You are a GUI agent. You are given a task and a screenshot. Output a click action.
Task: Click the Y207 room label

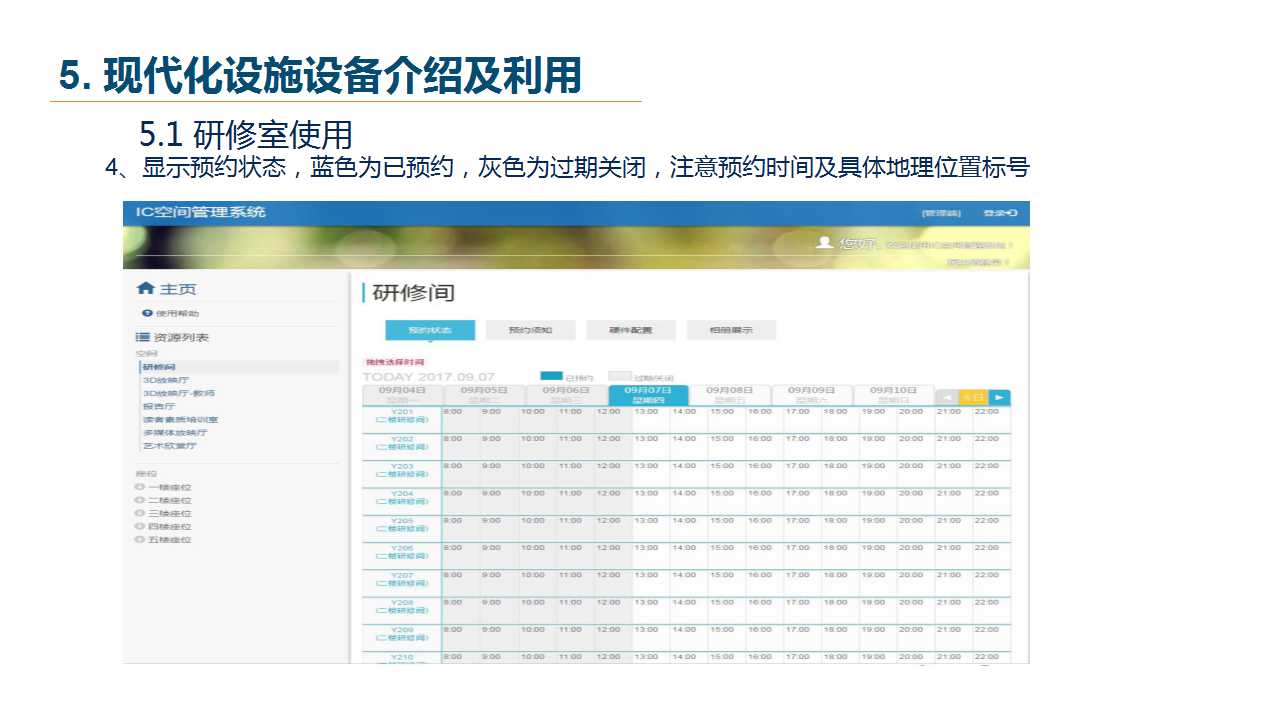402,578
